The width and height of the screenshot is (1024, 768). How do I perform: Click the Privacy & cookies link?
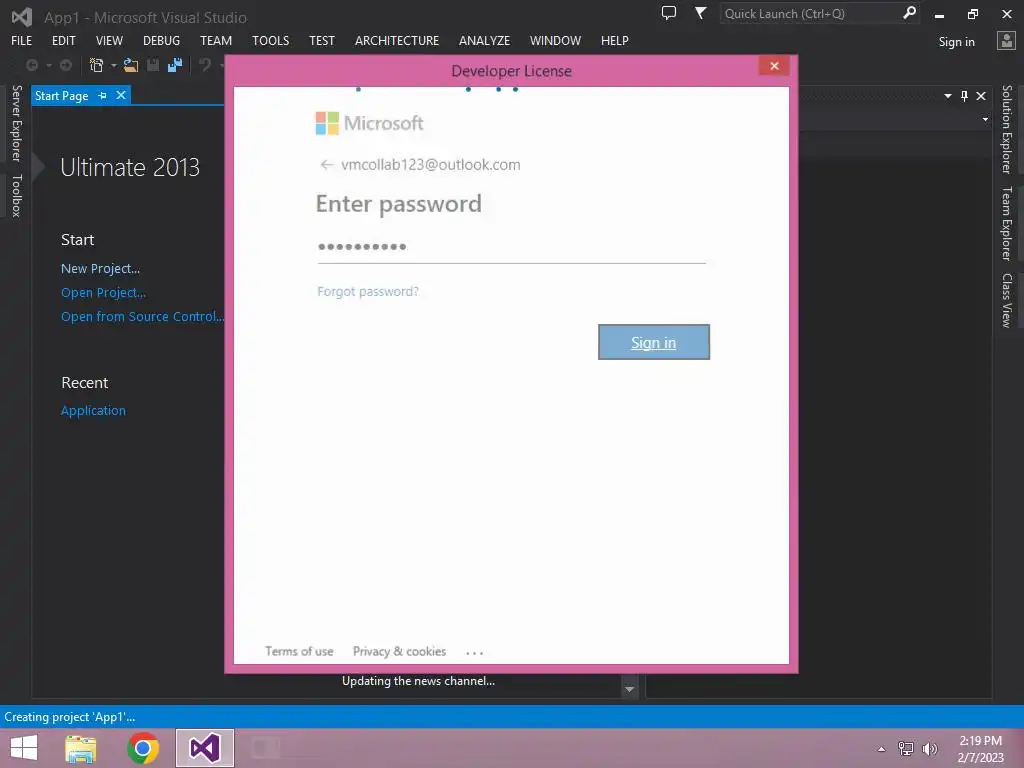[400, 651]
